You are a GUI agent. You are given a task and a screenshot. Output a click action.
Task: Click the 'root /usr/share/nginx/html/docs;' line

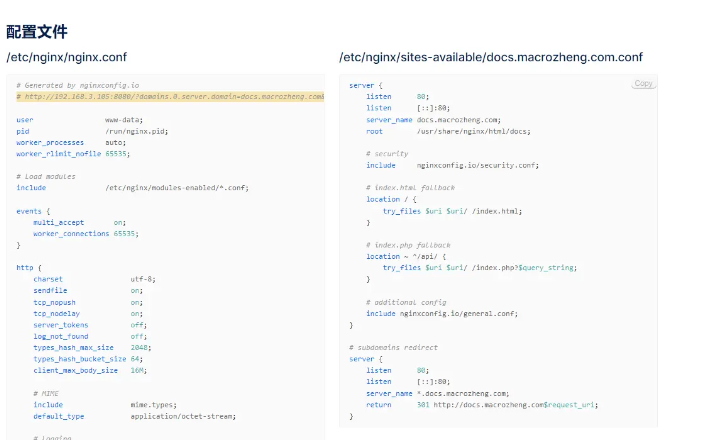click(448, 132)
